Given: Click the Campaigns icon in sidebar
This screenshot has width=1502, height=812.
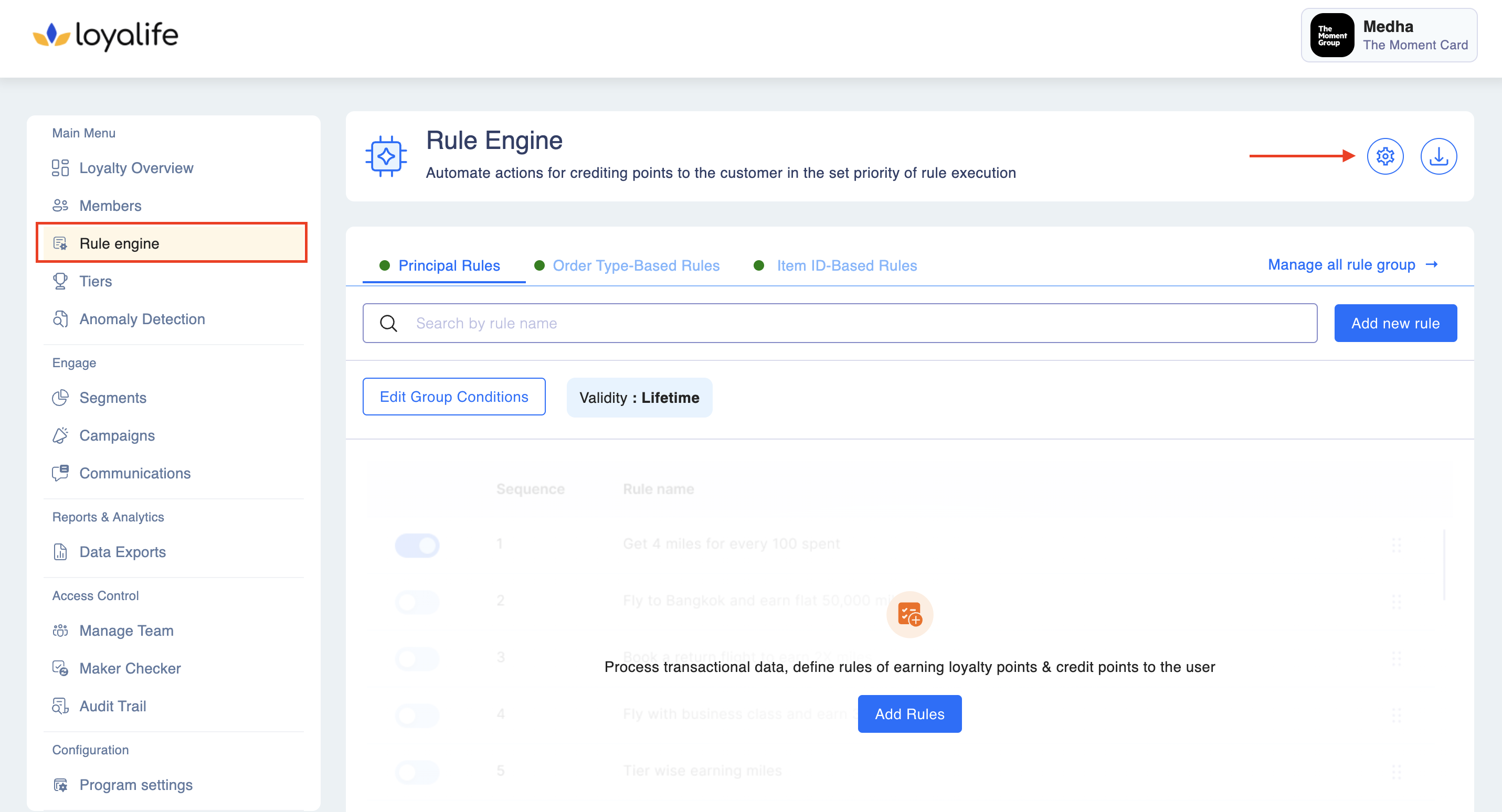Looking at the screenshot, I should coord(60,435).
